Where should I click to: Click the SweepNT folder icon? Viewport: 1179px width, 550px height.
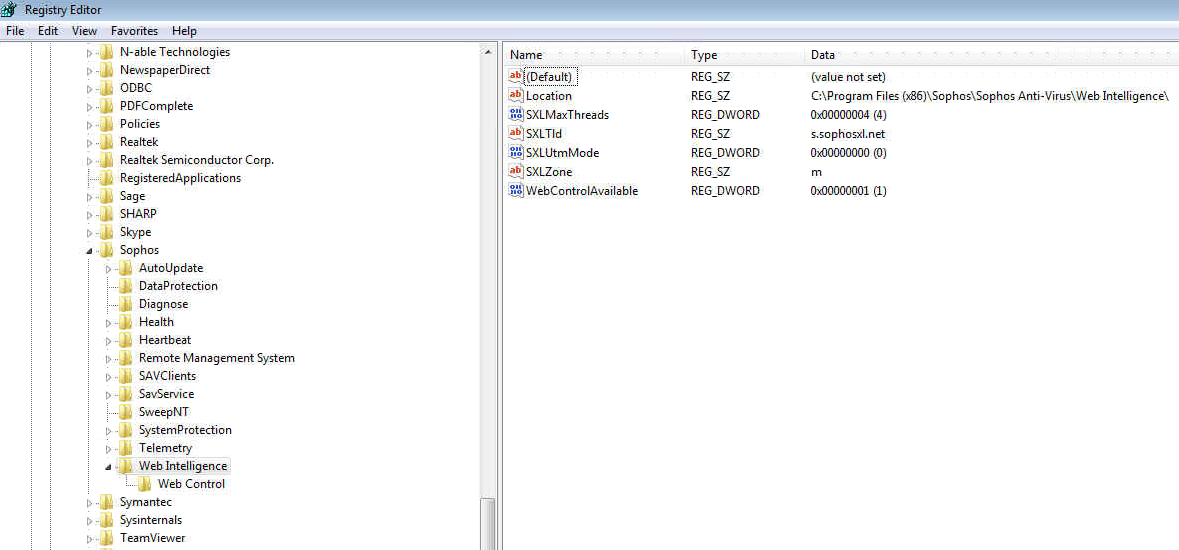point(126,412)
